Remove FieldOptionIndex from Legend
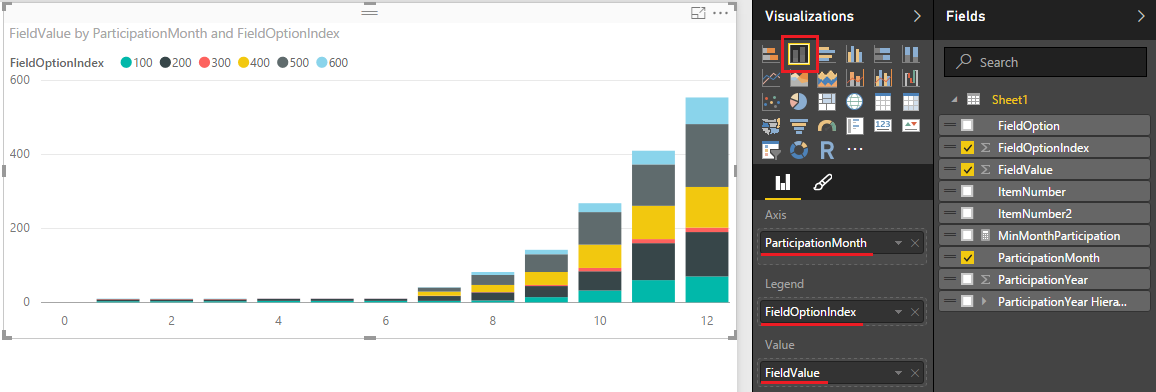1156x392 pixels. (x=915, y=312)
